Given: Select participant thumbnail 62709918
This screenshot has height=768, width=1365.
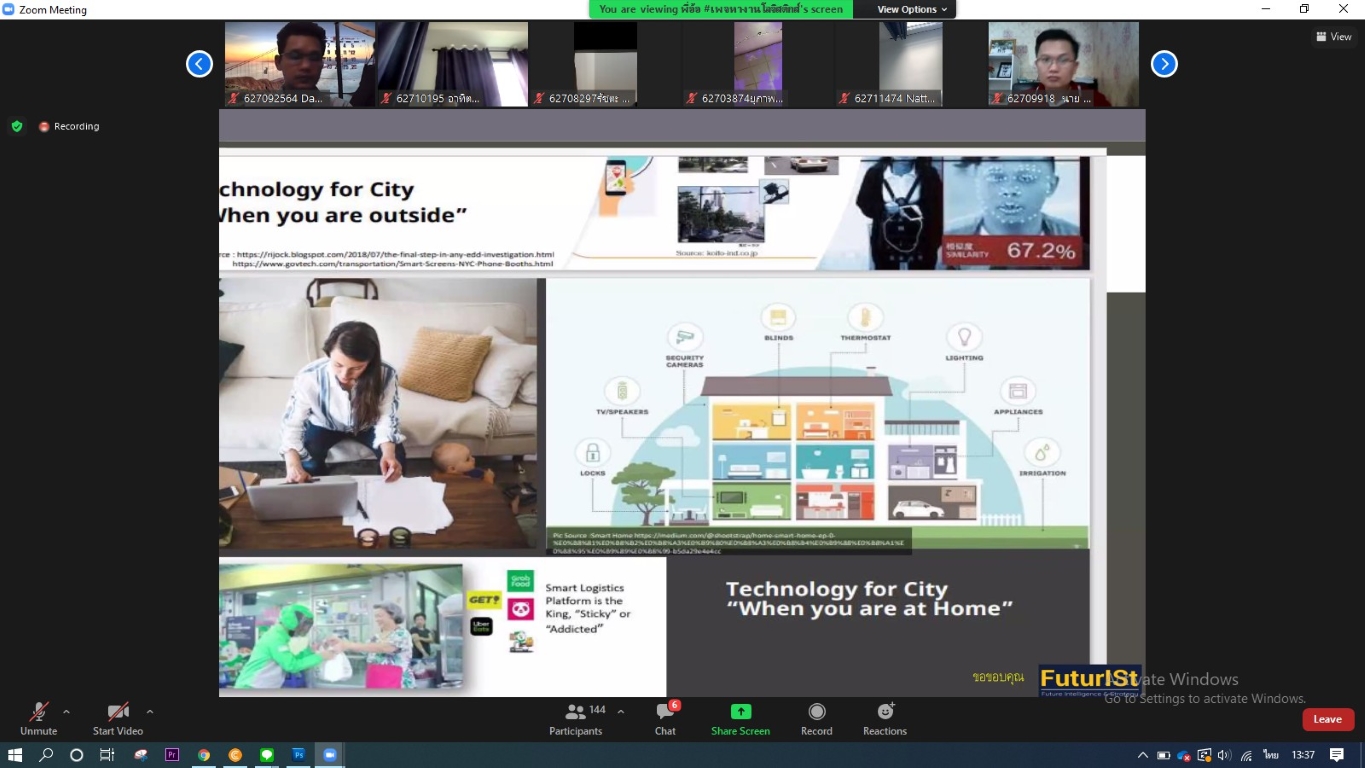Looking at the screenshot, I should point(1063,64).
